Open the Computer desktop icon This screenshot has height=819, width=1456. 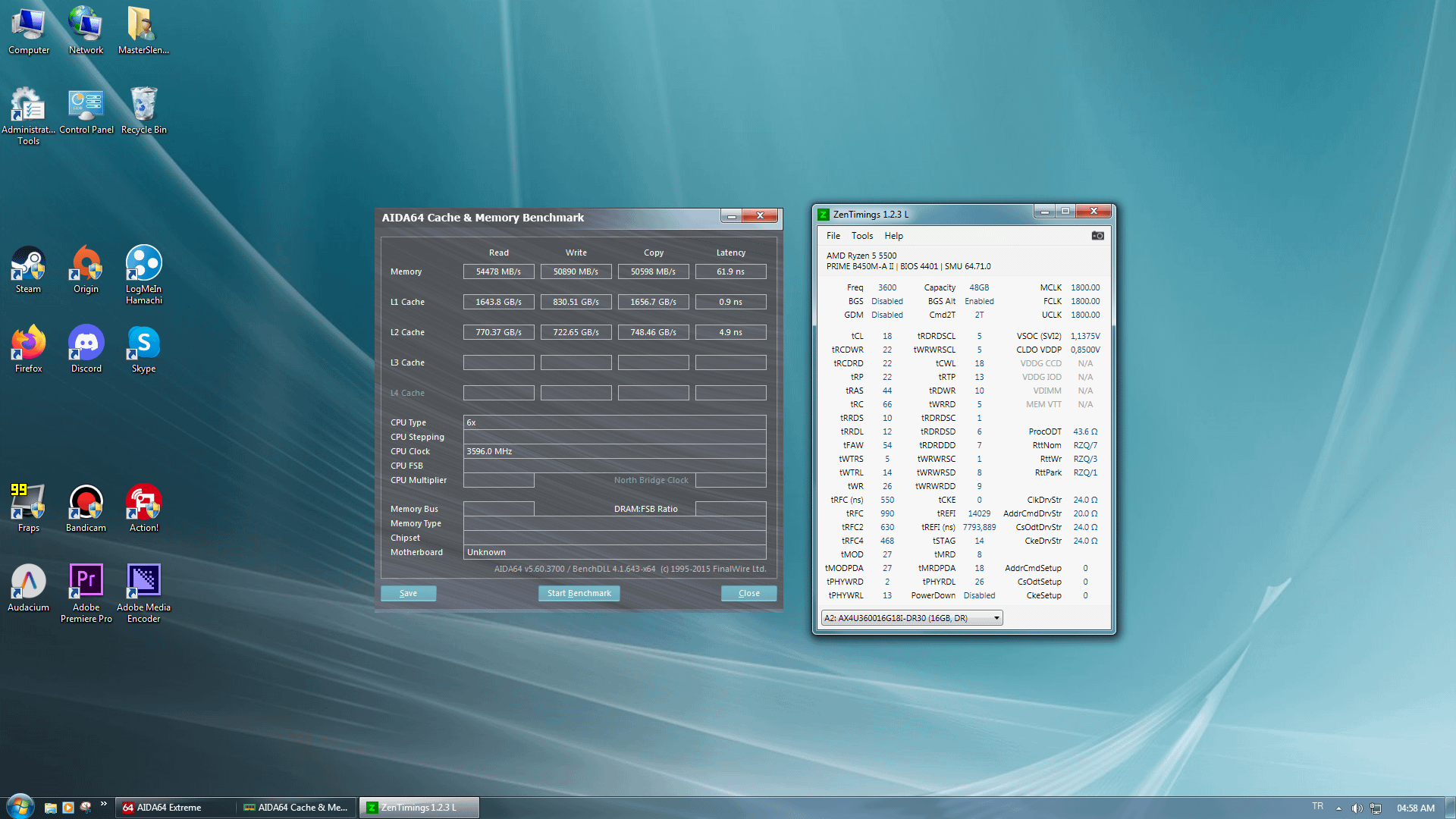coord(29,30)
